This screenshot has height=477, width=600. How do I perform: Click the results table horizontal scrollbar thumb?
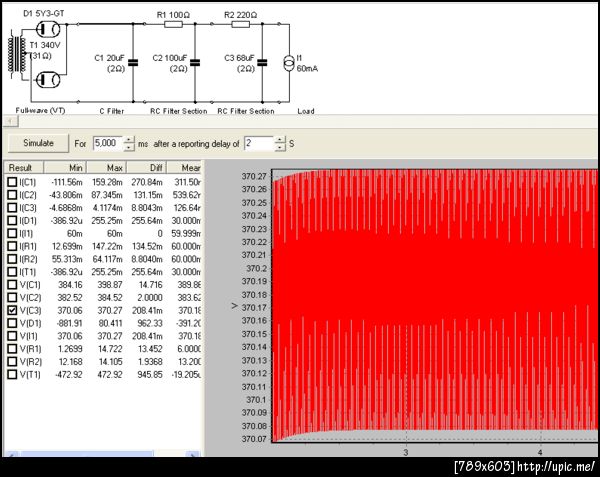(x=87, y=454)
